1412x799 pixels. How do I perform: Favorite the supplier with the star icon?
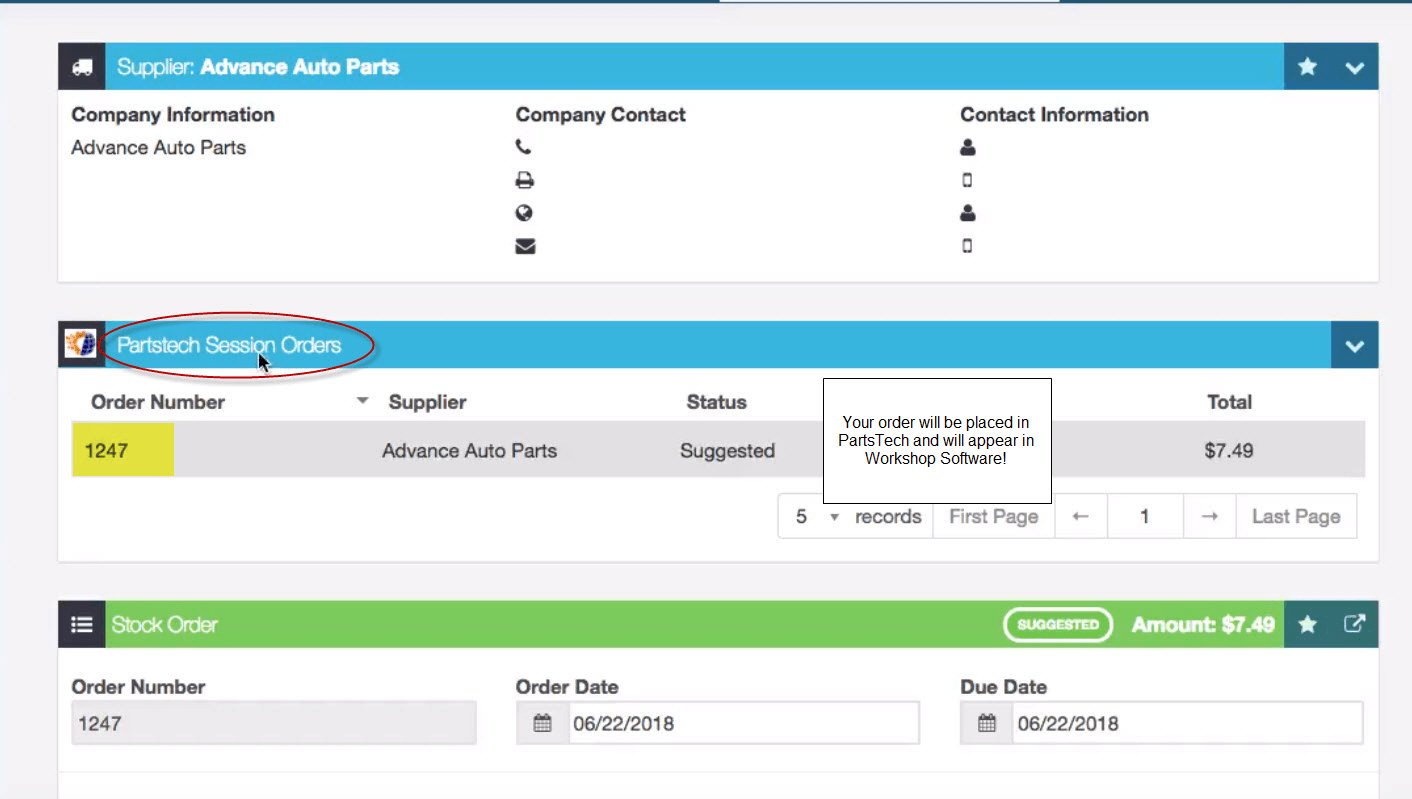coord(1307,67)
